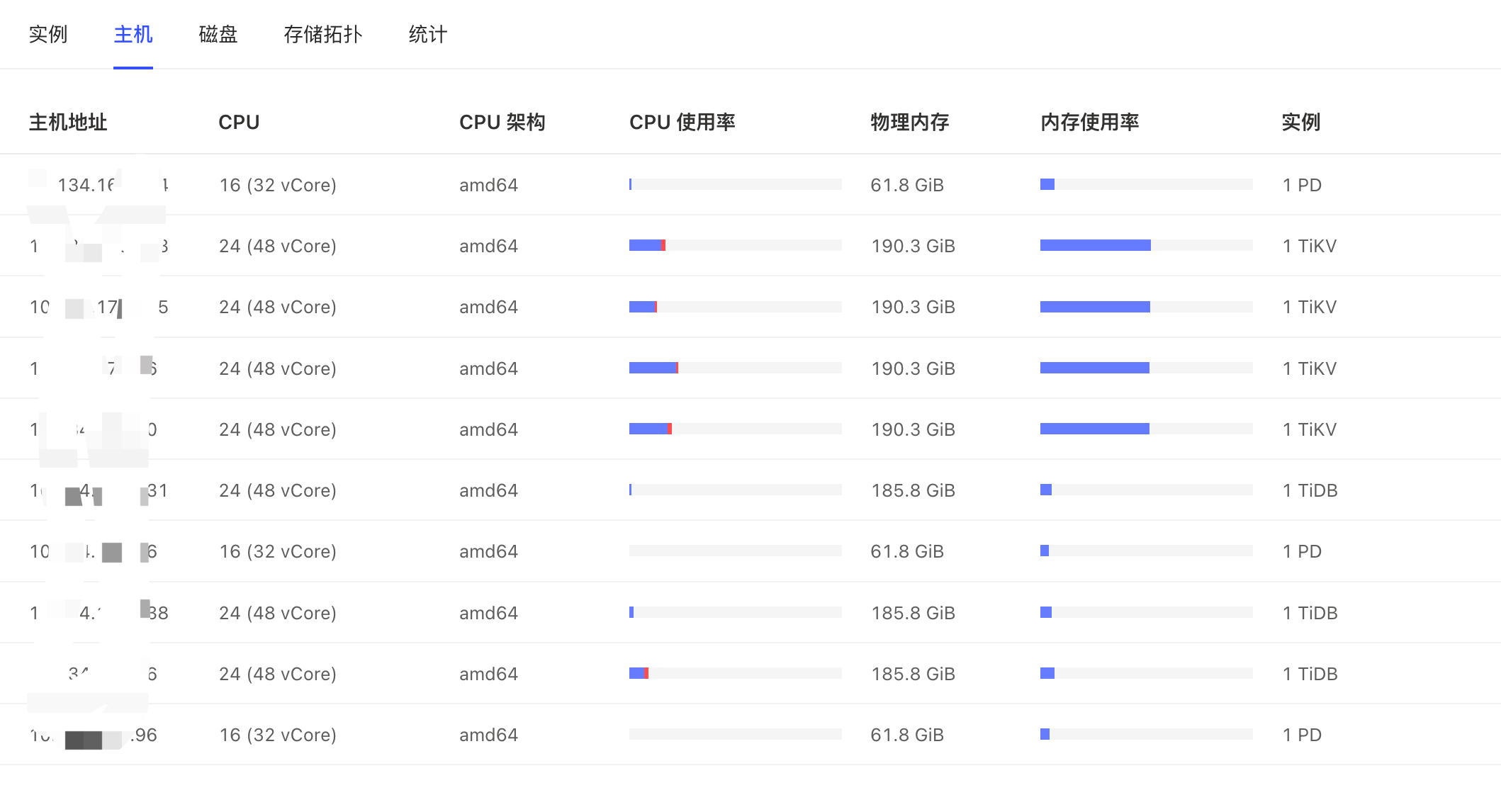This screenshot has height=812, width=1501.
Task: Click the 内存使用率 column header
Action: click(1089, 122)
